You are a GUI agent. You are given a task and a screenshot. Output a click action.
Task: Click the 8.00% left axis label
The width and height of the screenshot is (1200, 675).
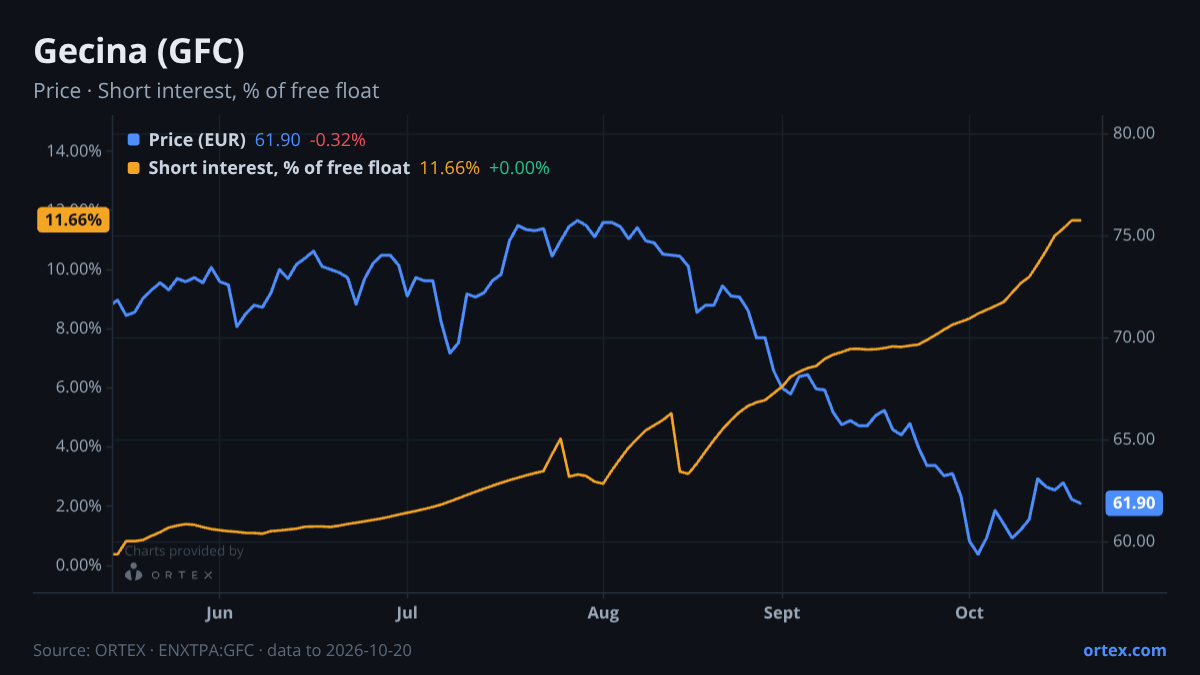78,328
